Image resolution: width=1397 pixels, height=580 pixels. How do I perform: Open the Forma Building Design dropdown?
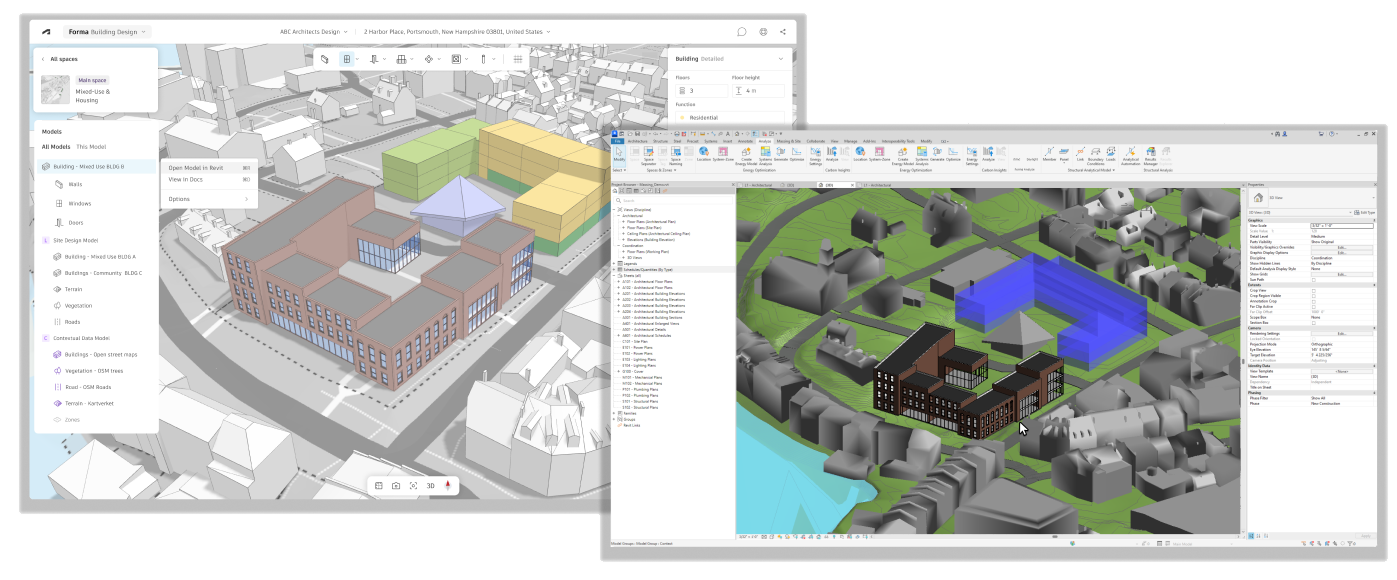coord(108,32)
